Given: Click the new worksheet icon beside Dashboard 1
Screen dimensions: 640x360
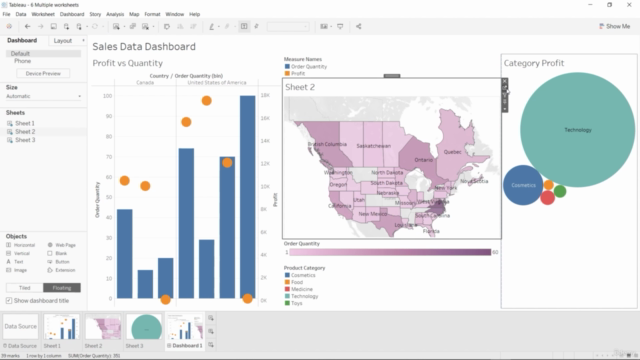Looking at the screenshot, I should point(211,318).
